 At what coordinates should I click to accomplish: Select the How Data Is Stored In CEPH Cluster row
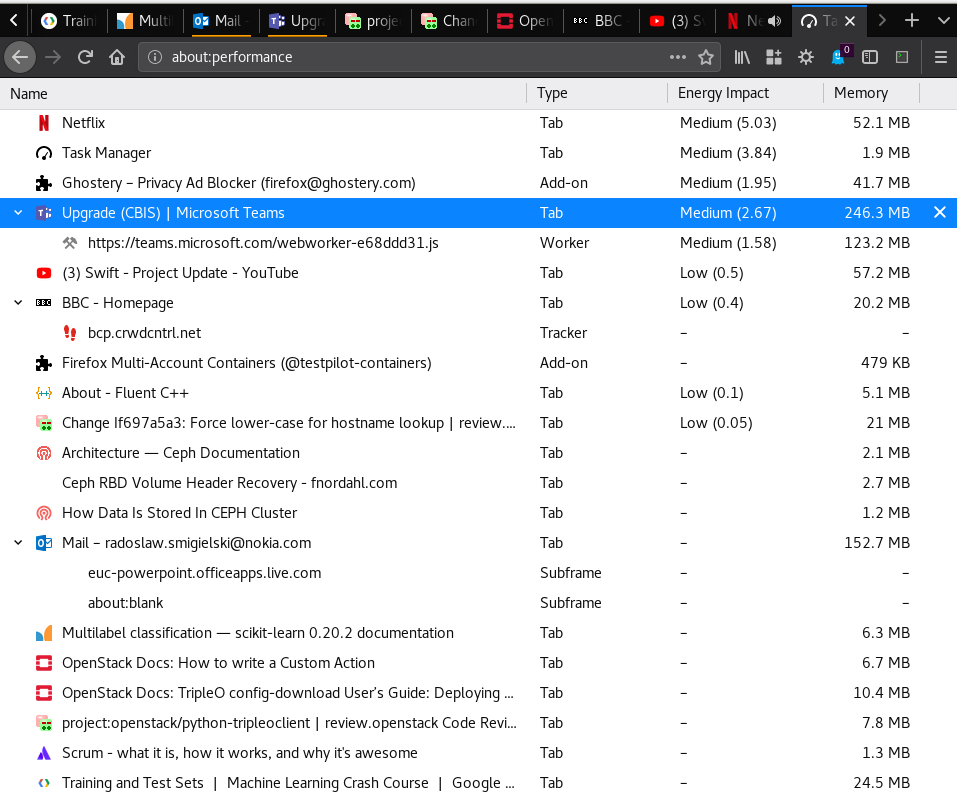click(x=478, y=513)
